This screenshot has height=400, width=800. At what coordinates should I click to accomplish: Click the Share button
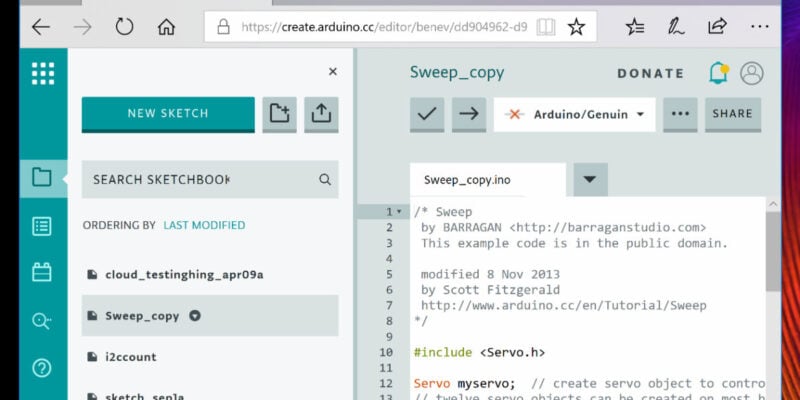[x=733, y=114]
